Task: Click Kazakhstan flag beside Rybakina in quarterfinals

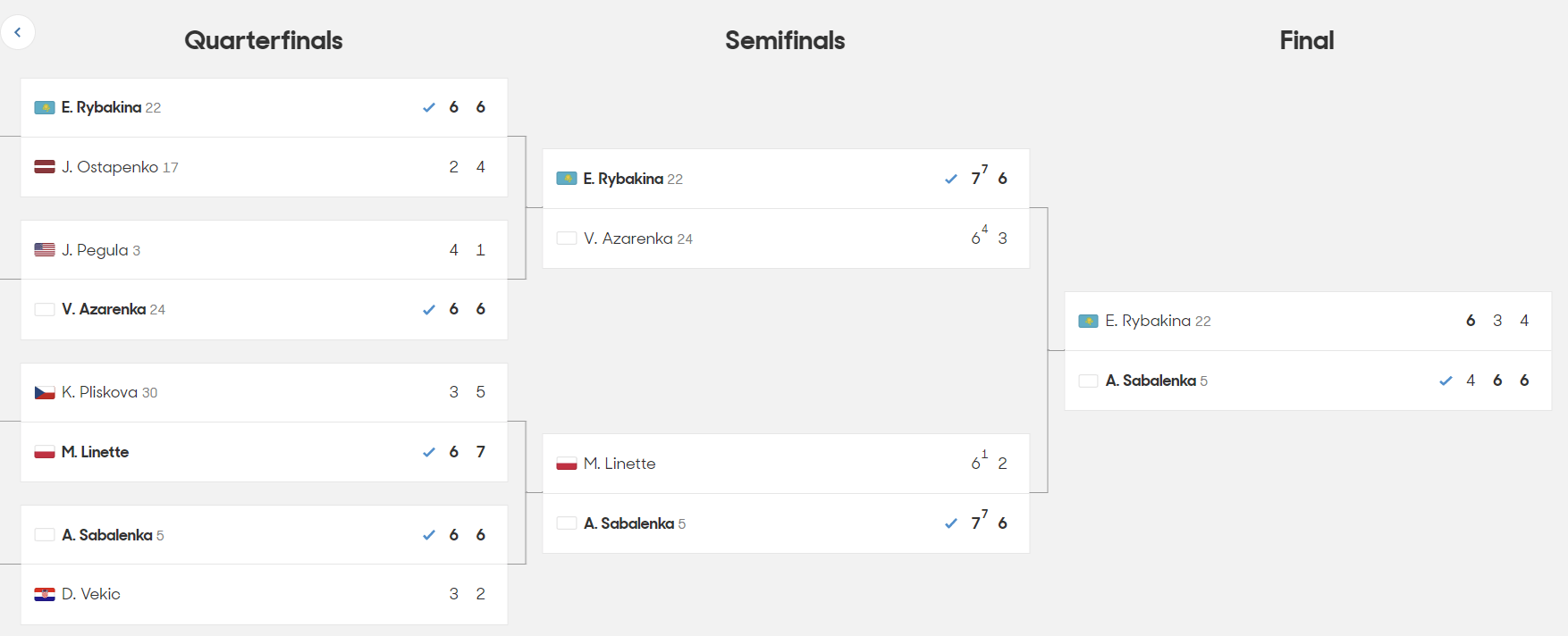Action: point(45,107)
